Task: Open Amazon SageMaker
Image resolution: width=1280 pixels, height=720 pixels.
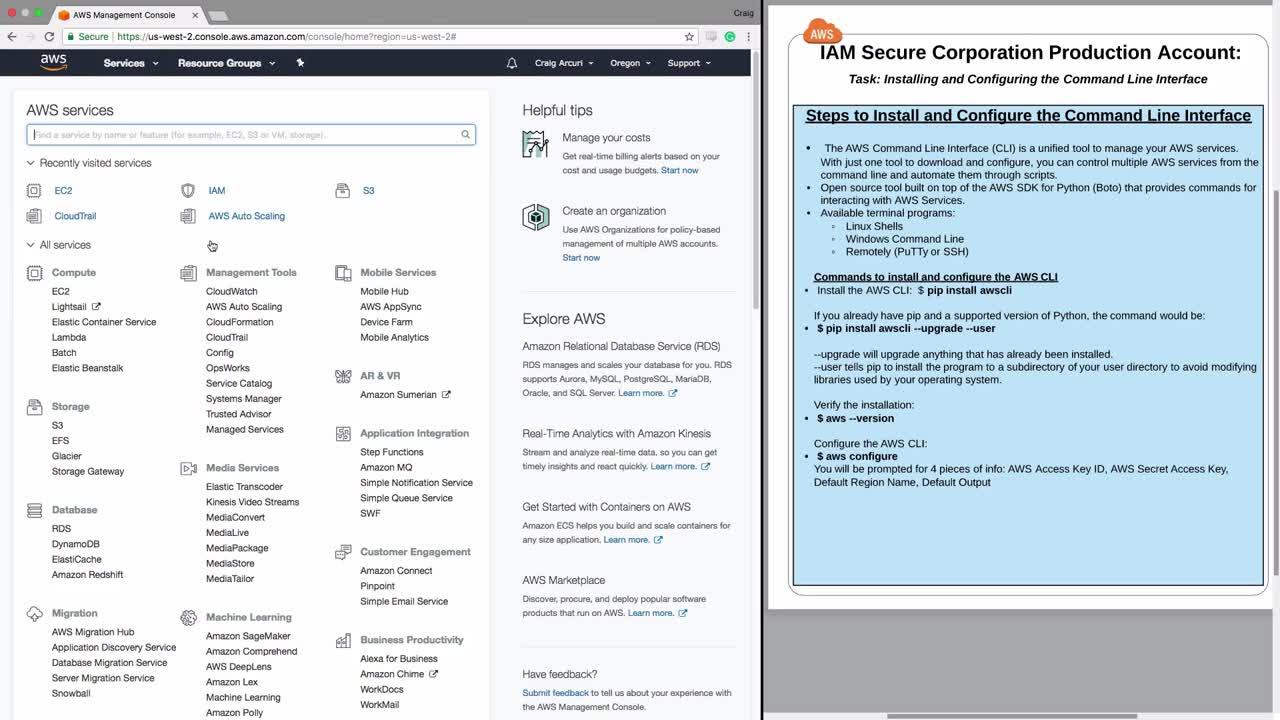Action: click(x=248, y=637)
